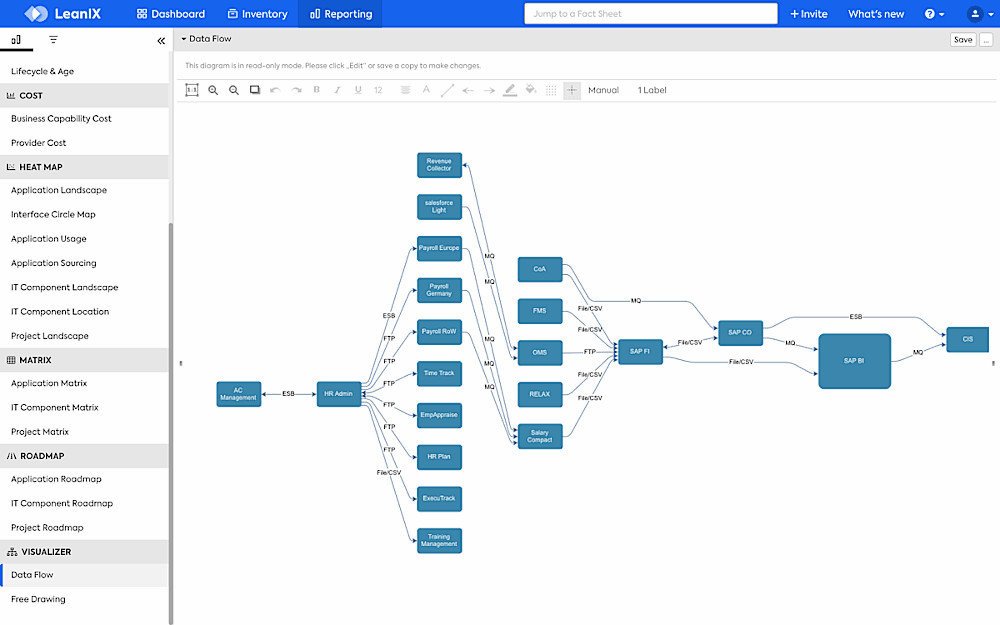Open the Manual layout dropdown
This screenshot has height=625, width=1000.
tap(603, 90)
